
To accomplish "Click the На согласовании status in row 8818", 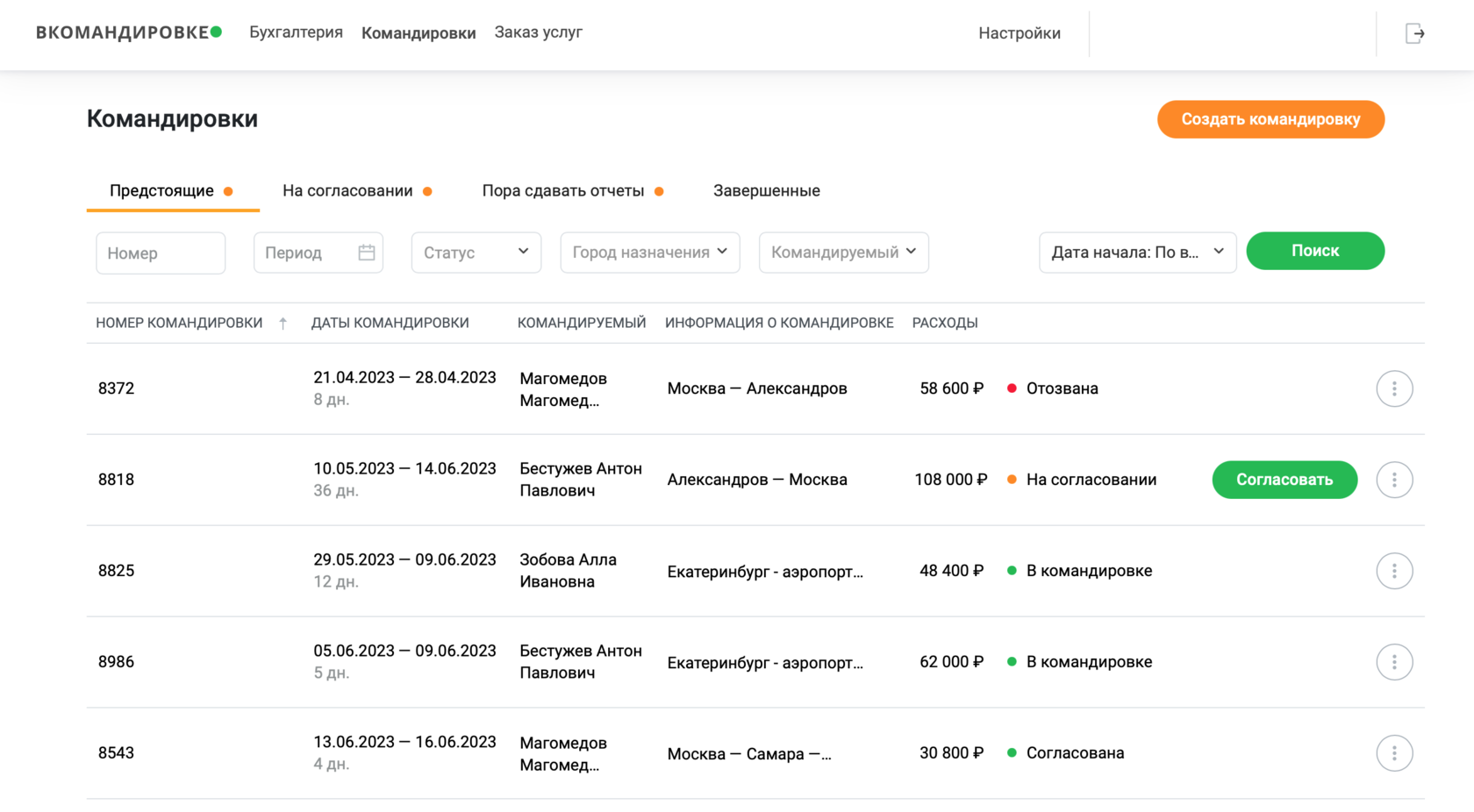I will (1091, 480).
